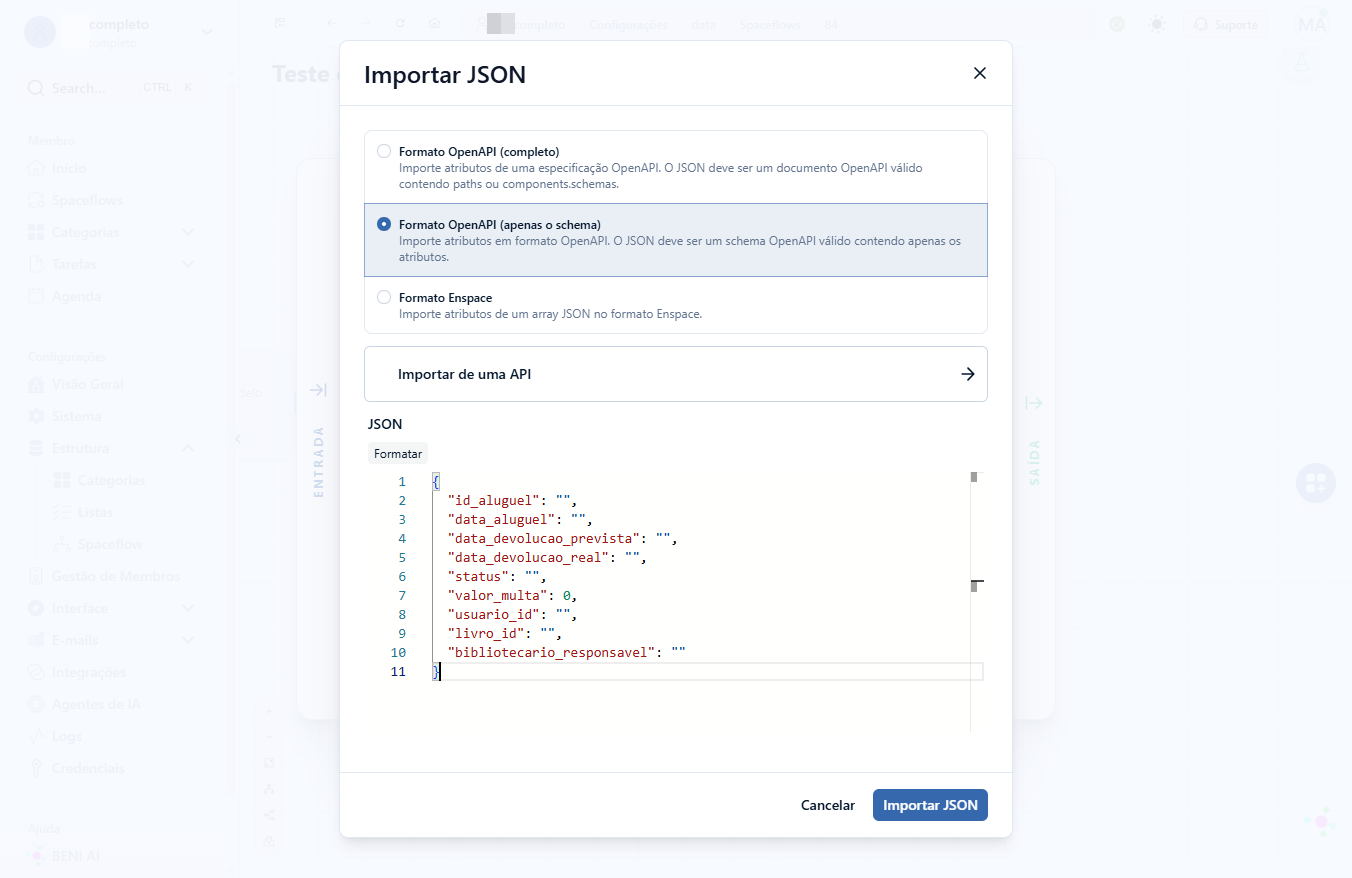1352x878 pixels.
Task: Choose the Formato Enspace radio option
Action: tap(384, 297)
